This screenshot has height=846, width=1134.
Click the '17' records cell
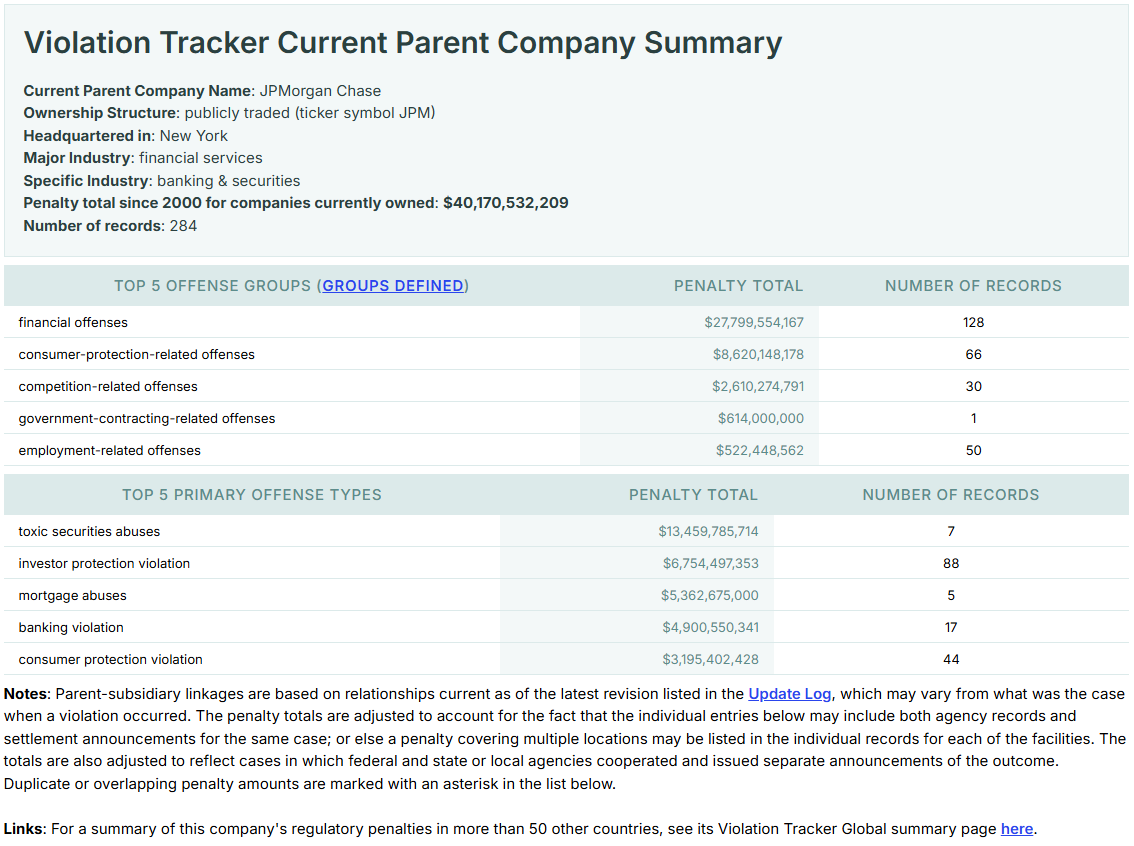coord(951,628)
